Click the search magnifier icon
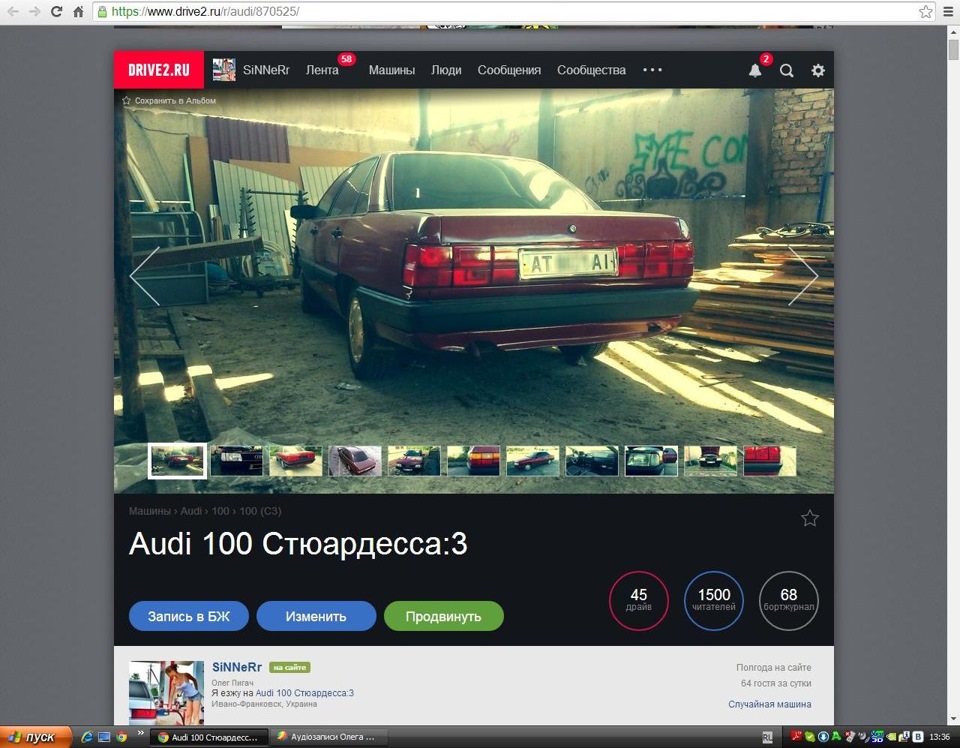This screenshot has width=960, height=748. pos(787,70)
